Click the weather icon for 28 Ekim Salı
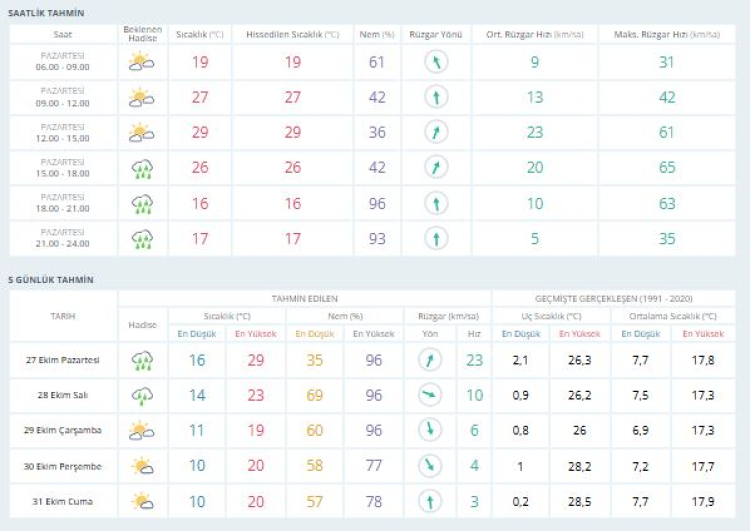The width and height of the screenshot is (750, 531). 142,396
